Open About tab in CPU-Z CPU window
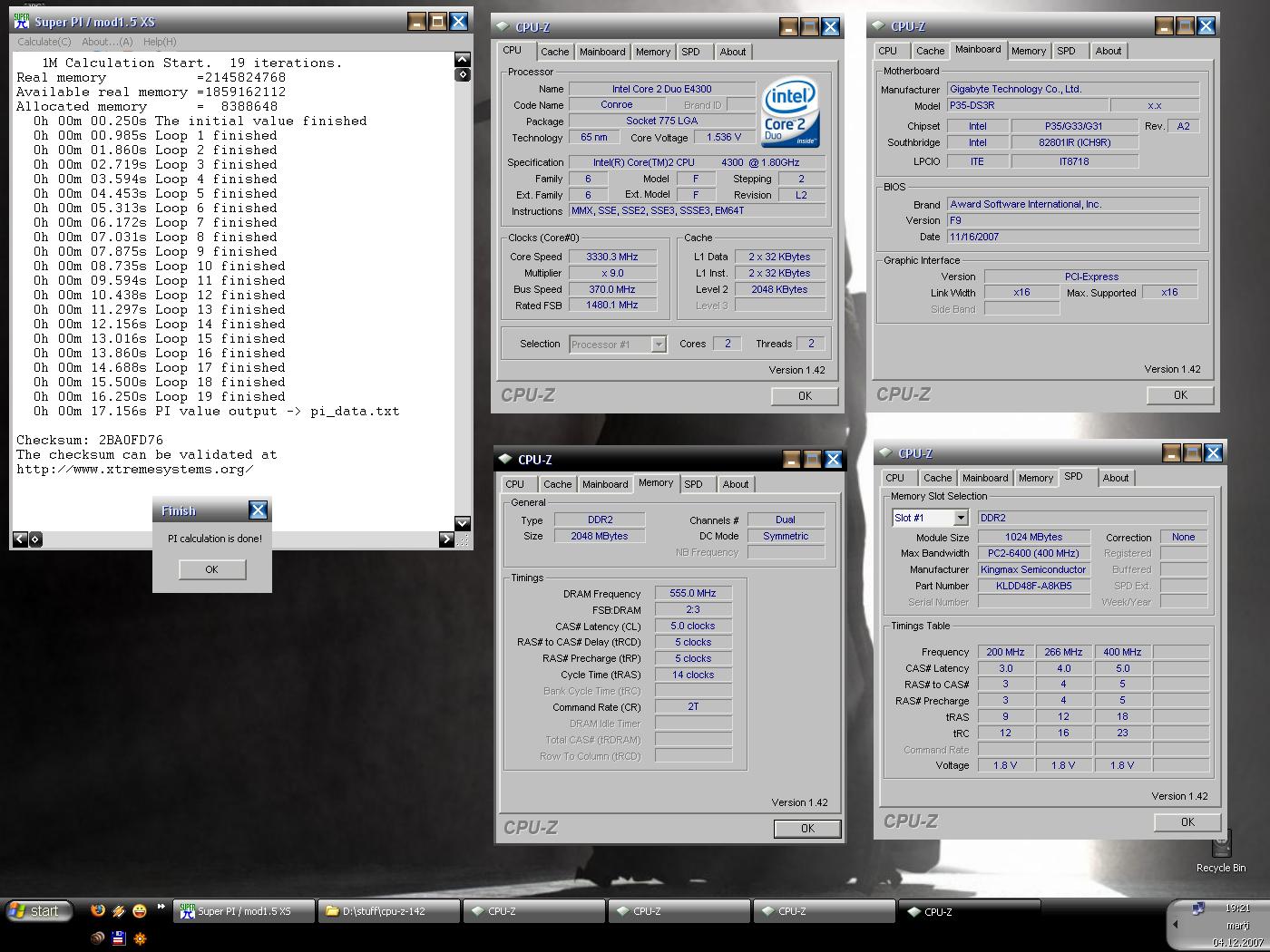The height and width of the screenshot is (952, 1270). click(x=733, y=52)
